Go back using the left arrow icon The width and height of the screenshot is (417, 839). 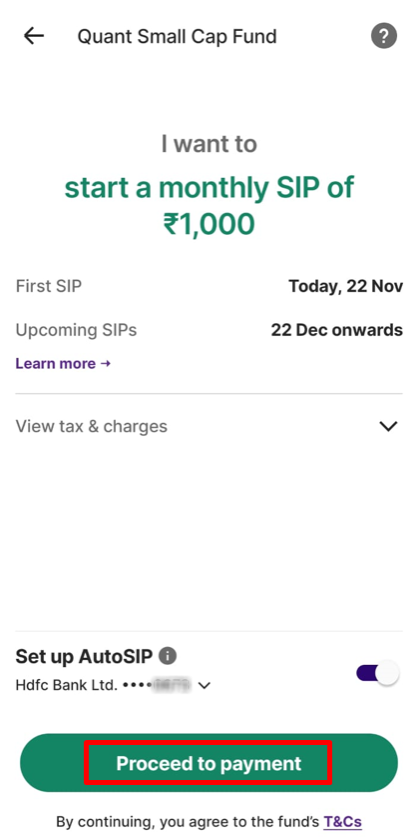[33, 36]
